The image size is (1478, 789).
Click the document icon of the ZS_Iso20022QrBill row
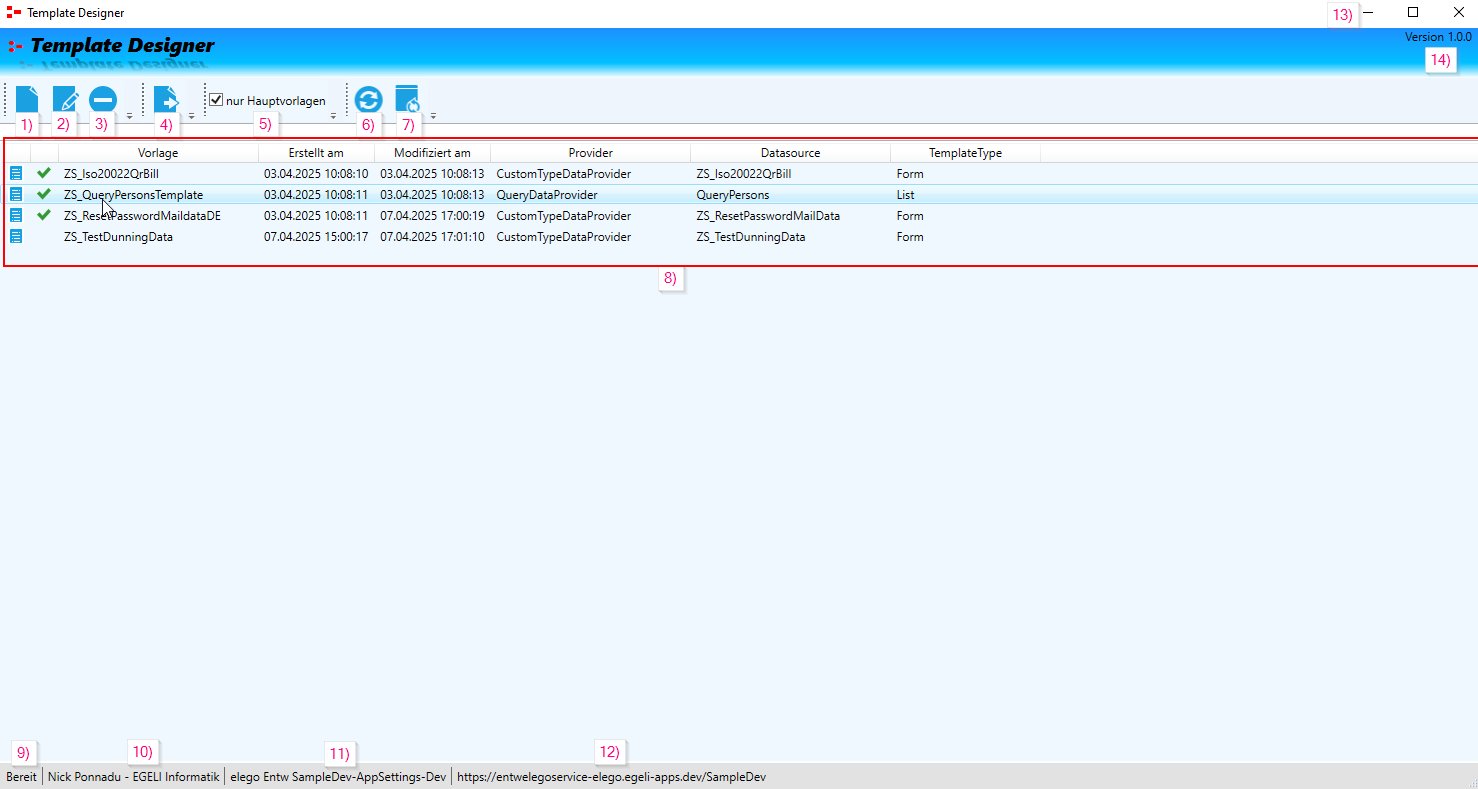click(16, 173)
